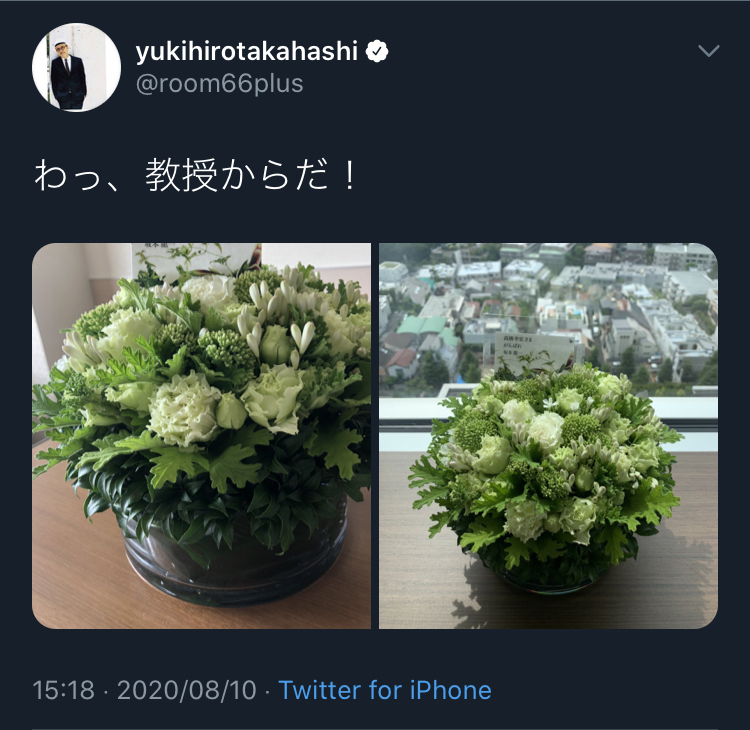750x730 pixels.
Task: Expand the tweet options chevron
Action: (708, 51)
